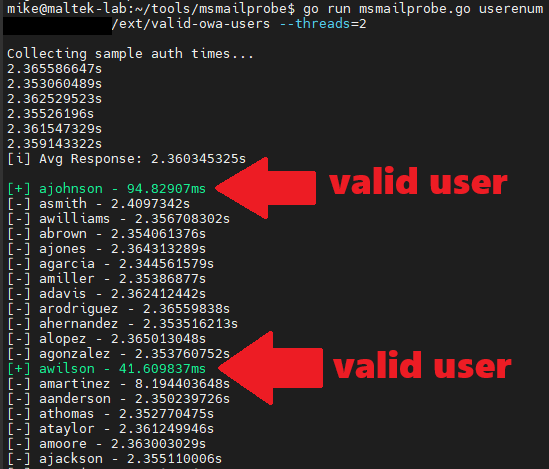
Task: Click the upper red valid user arrow
Action: point(266,188)
